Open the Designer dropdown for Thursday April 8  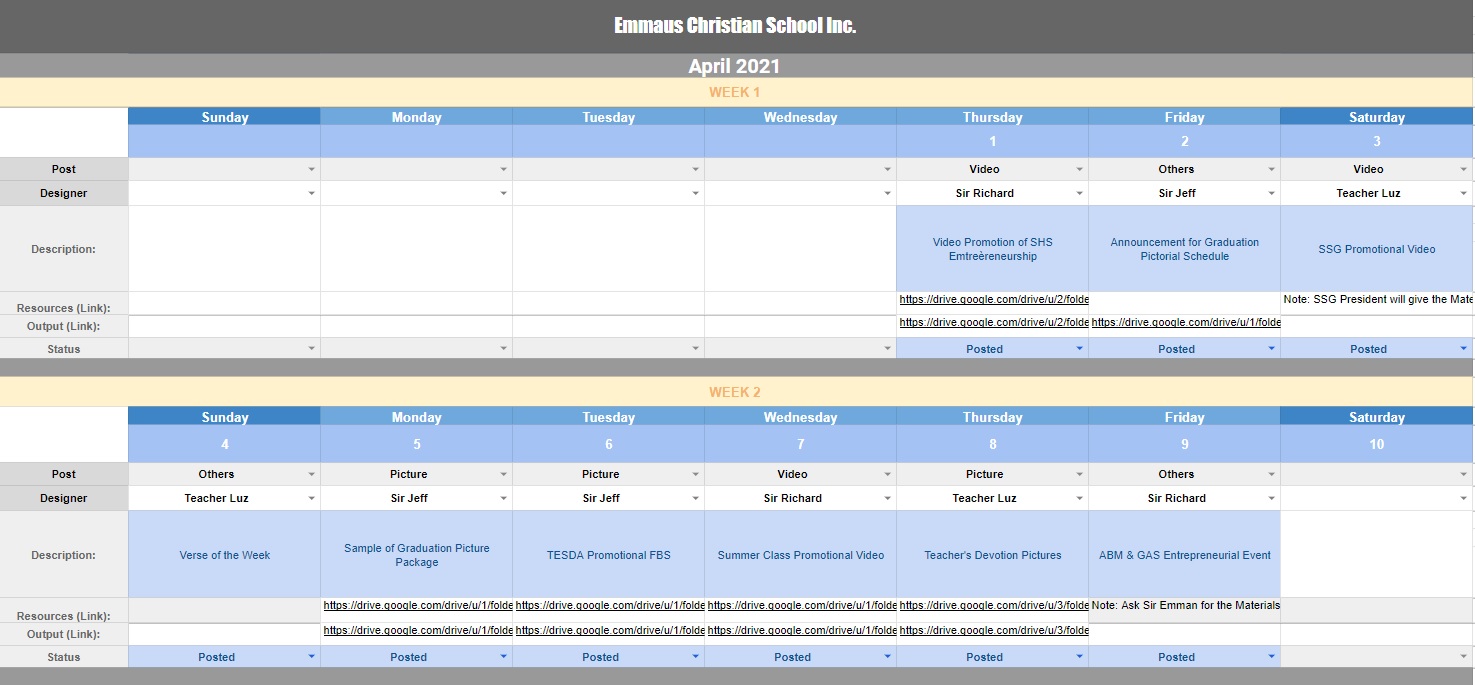coord(1079,498)
